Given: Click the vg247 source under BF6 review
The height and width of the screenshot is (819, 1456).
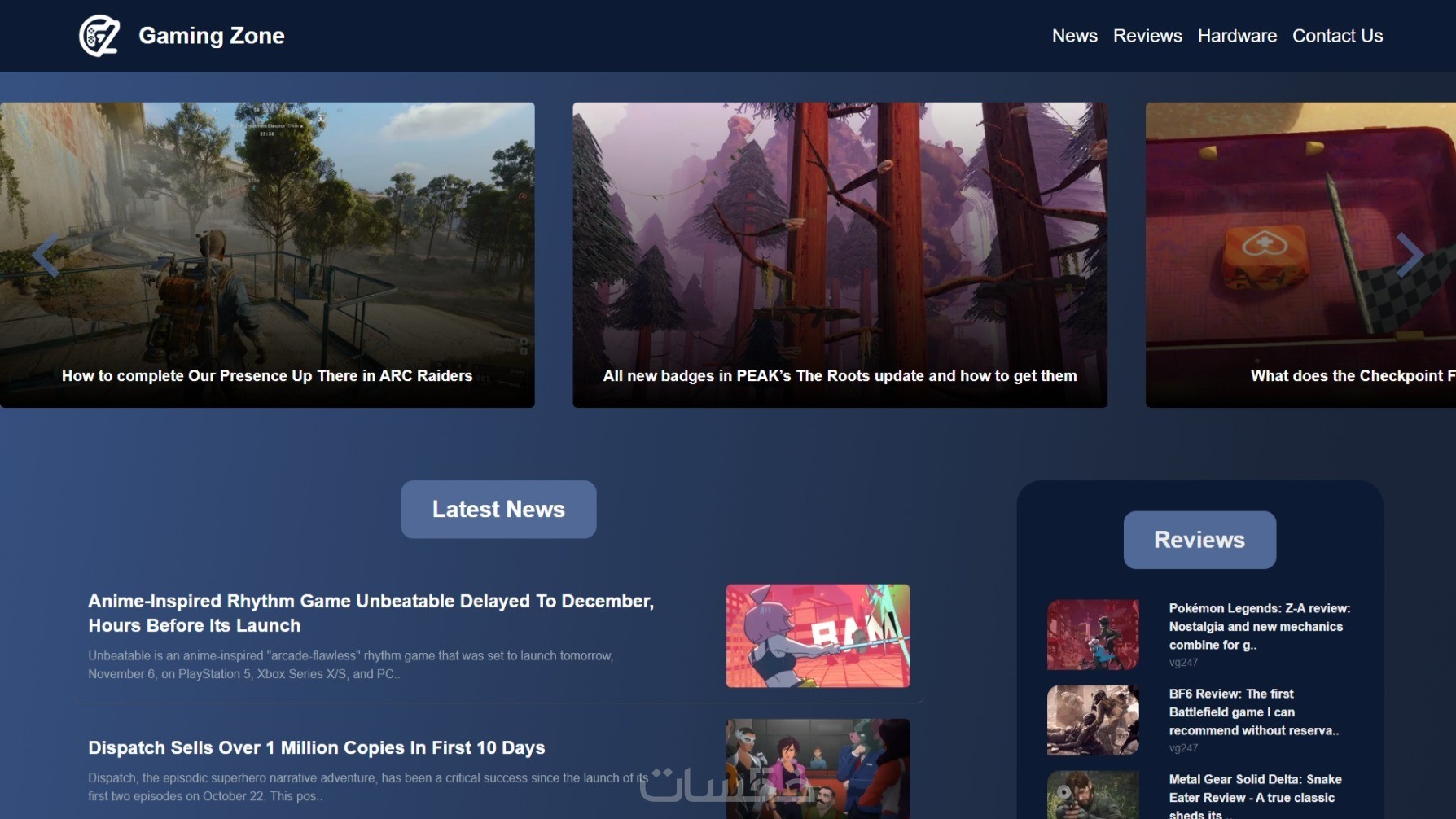Looking at the screenshot, I should click(1183, 748).
